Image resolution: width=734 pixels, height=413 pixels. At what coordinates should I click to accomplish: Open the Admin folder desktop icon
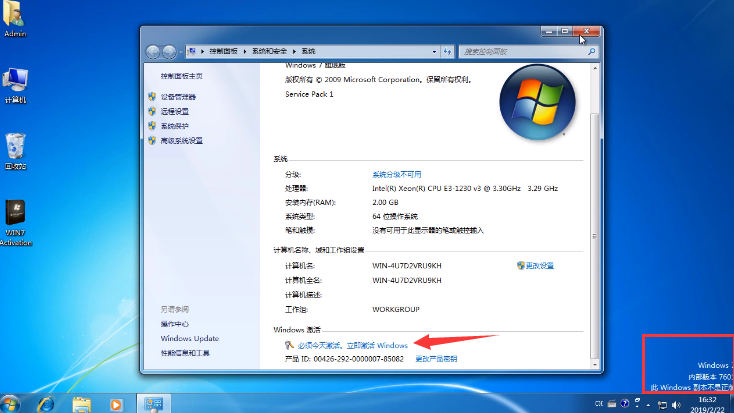14,18
